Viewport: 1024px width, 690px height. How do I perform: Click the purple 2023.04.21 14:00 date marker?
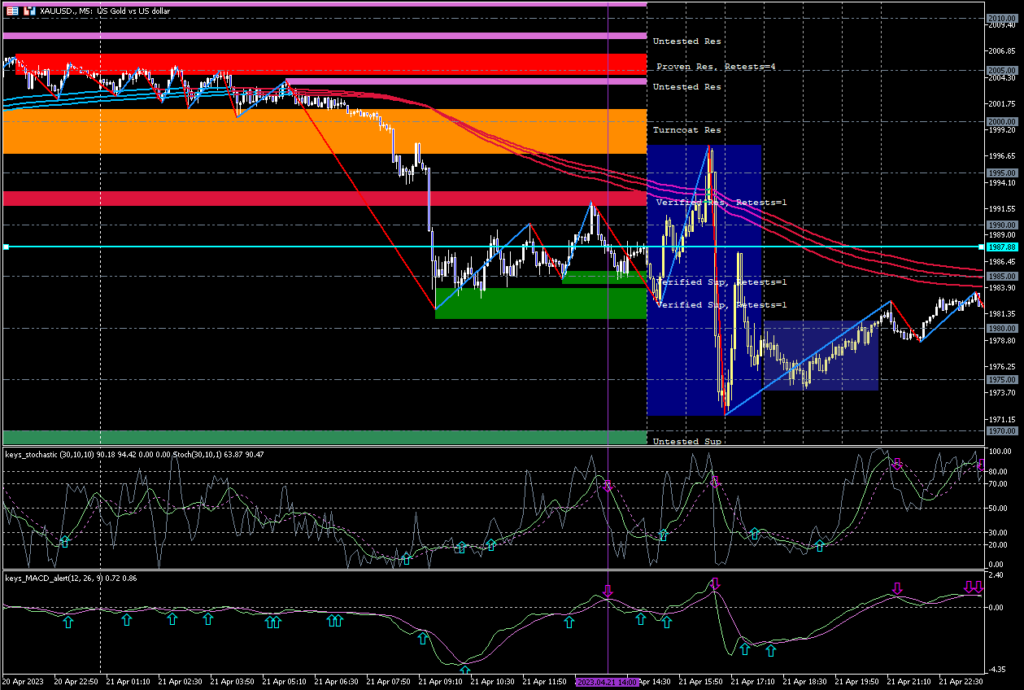(x=608, y=681)
